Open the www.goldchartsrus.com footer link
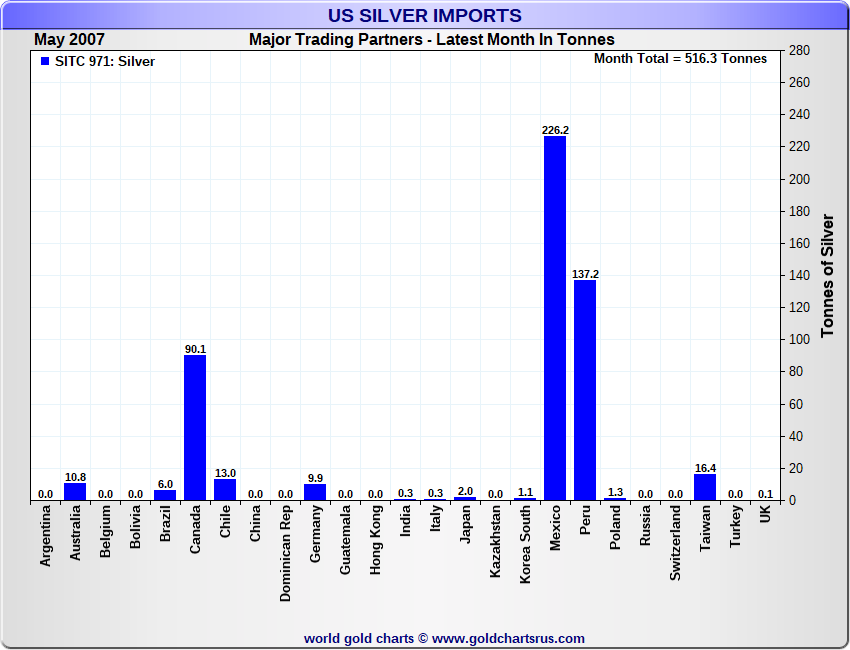This screenshot has width=850, height=650. [x=508, y=639]
